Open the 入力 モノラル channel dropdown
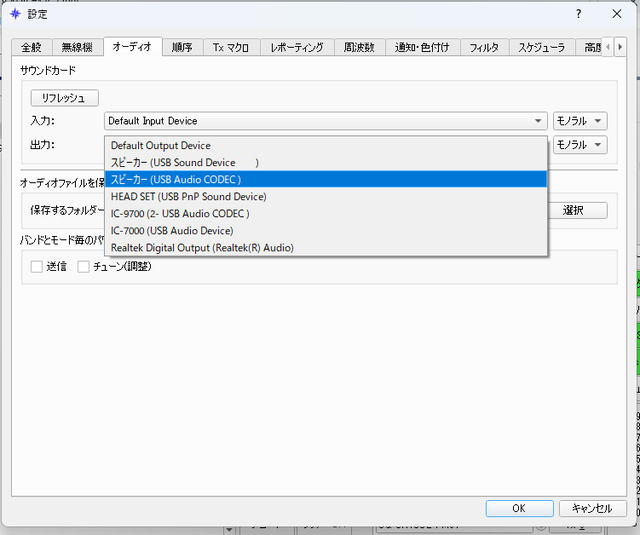The height and width of the screenshot is (535, 640). [x=580, y=121]
